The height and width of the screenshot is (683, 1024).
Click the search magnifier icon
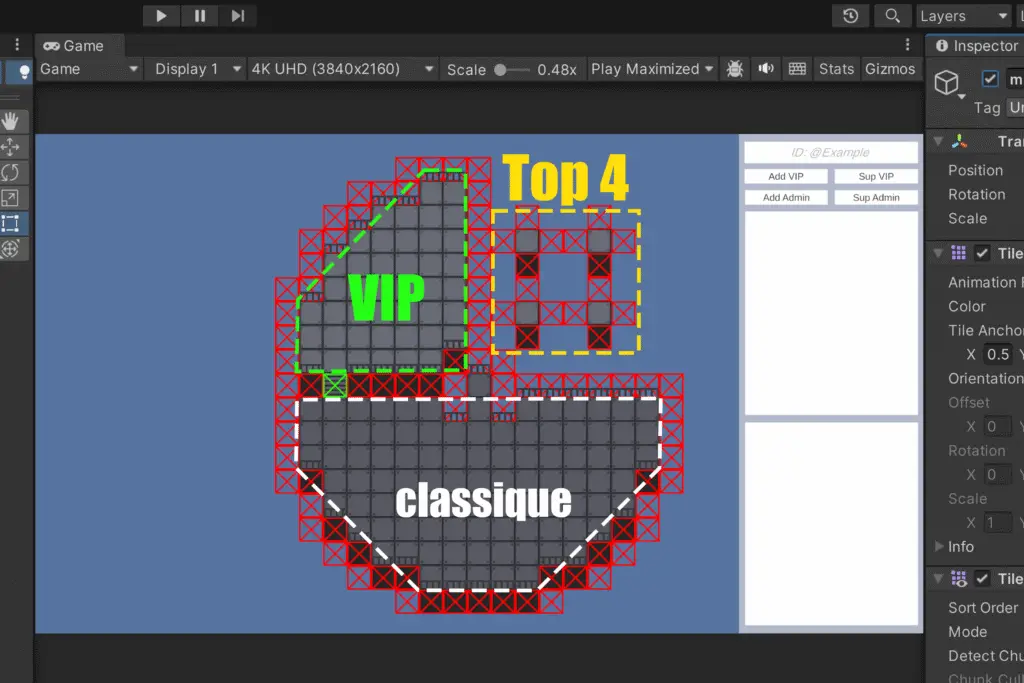coord(891,16)
